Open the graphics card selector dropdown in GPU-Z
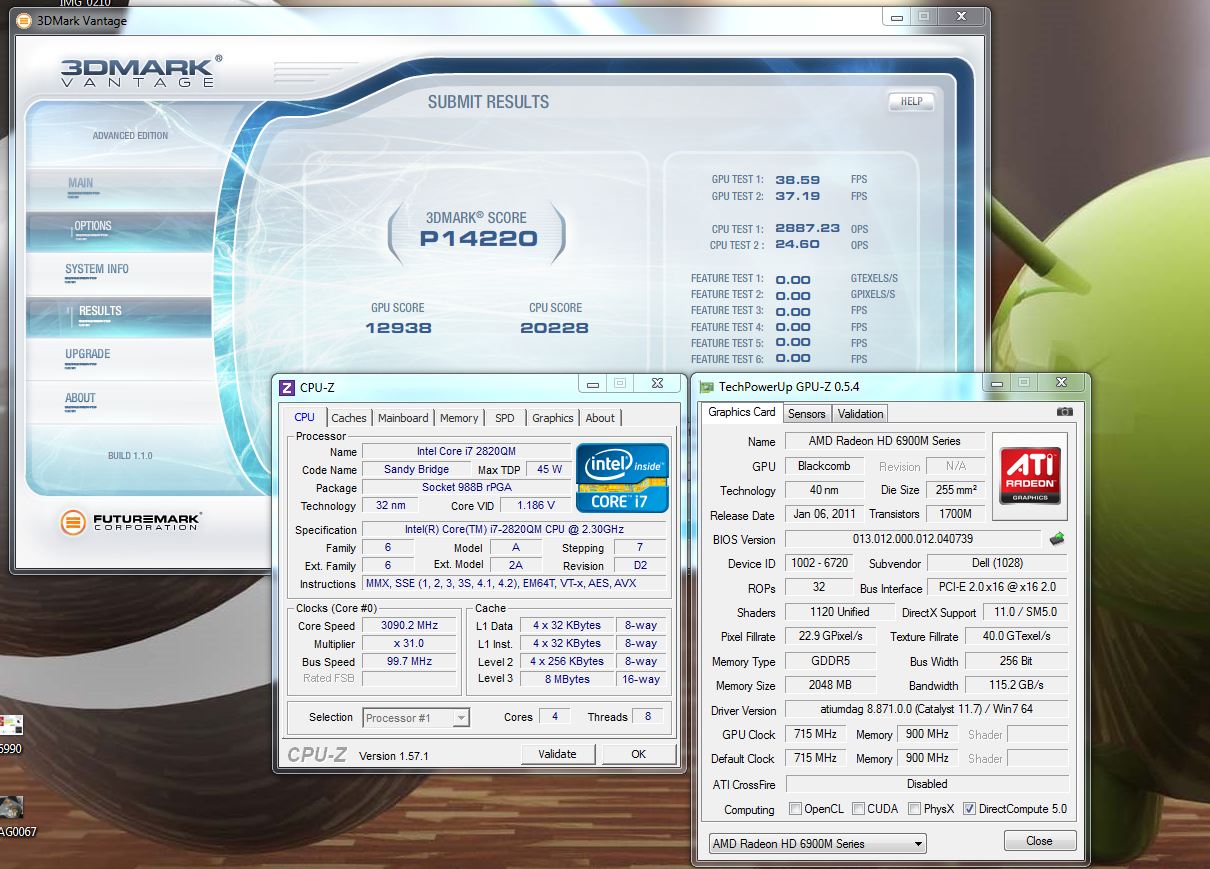Viewport: 1210px width, 869px height. 817,844
